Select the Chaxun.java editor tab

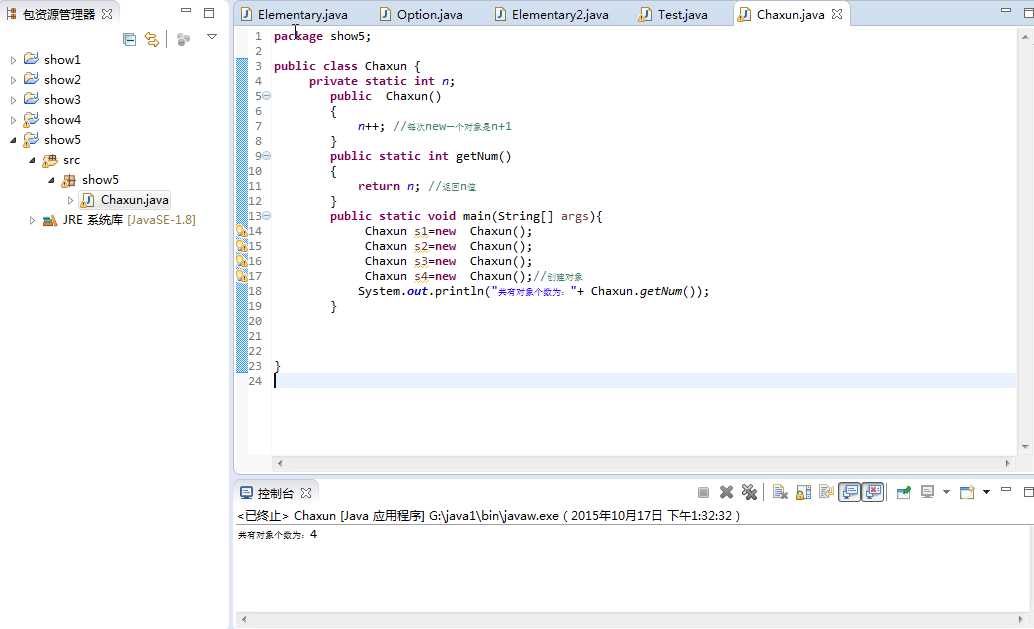(x=790, y=15)
